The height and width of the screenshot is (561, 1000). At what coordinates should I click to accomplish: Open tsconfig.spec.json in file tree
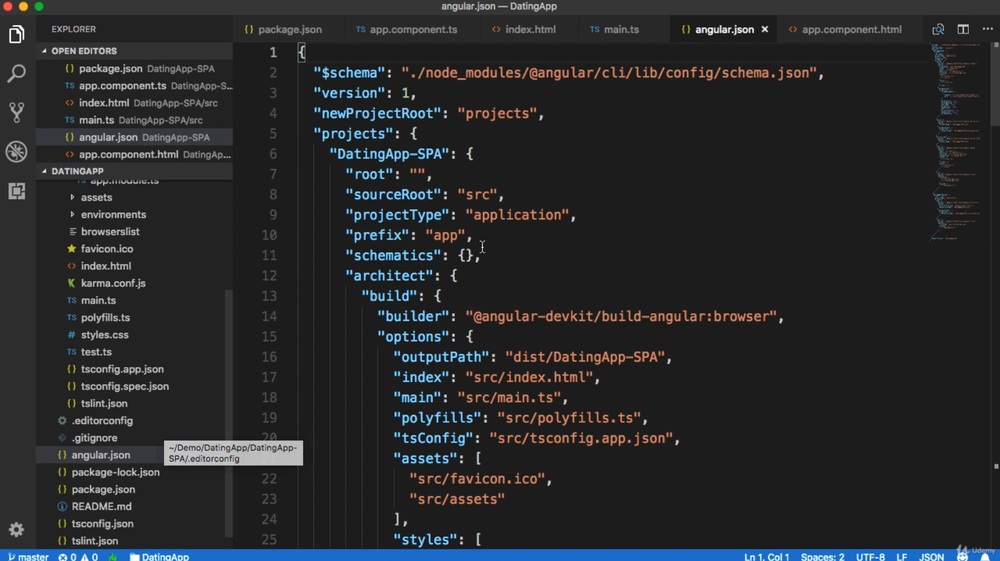(124, 387)
